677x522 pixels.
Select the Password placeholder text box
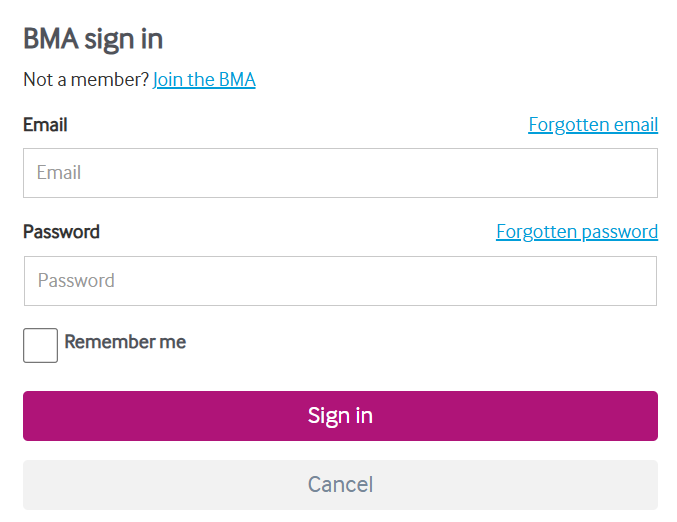tap(340, 281)
